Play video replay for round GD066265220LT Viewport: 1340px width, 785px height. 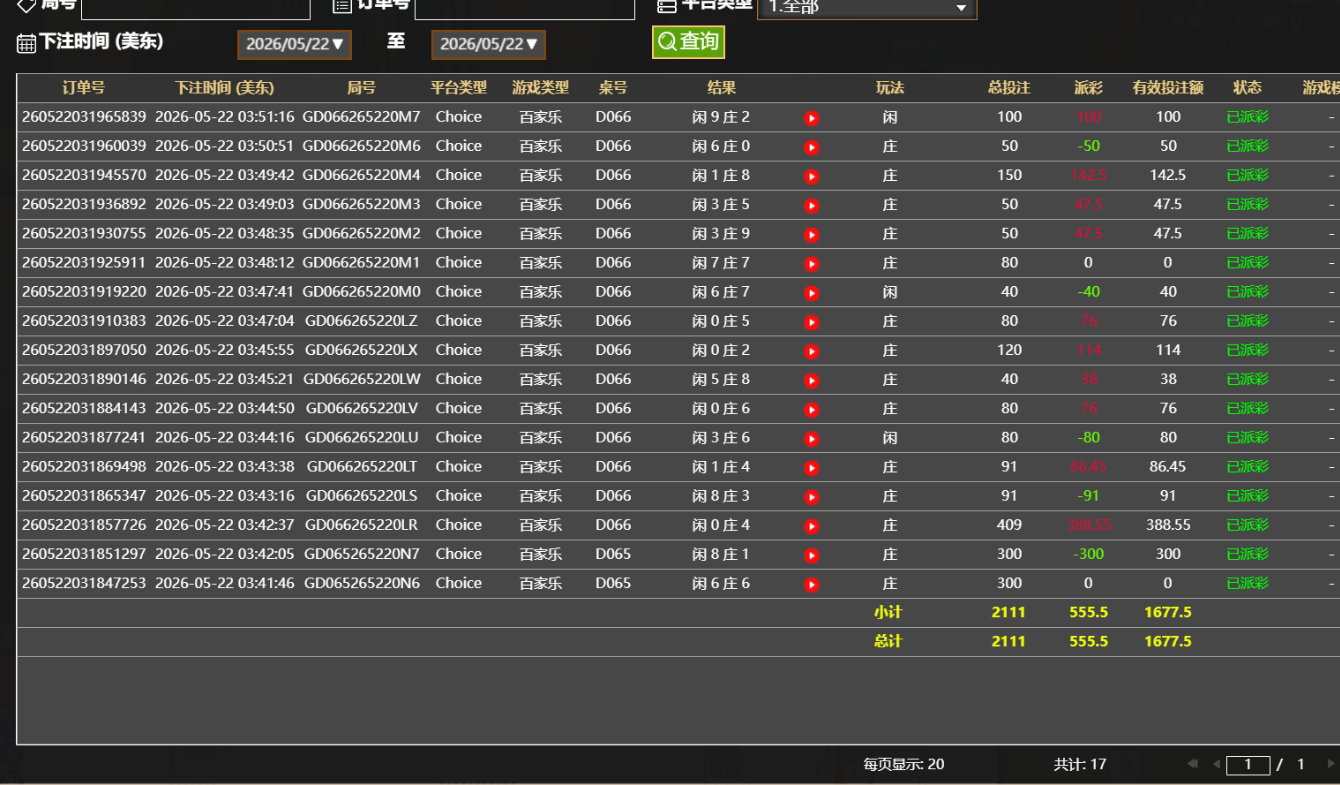812,467
